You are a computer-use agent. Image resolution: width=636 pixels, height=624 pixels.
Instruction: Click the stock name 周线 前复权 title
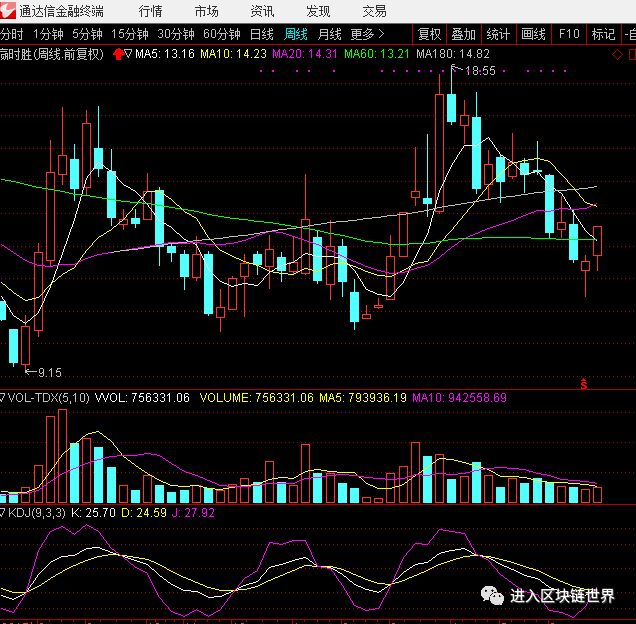coord(52,54)
